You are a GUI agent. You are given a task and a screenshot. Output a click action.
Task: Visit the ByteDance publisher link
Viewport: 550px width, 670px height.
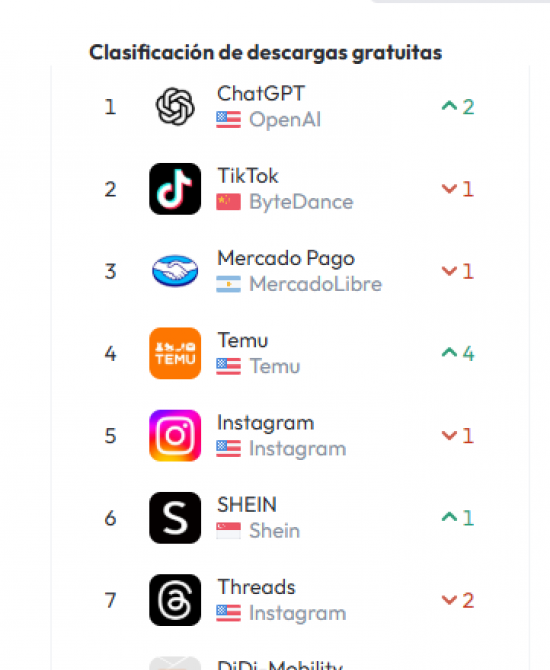(301, 202)
